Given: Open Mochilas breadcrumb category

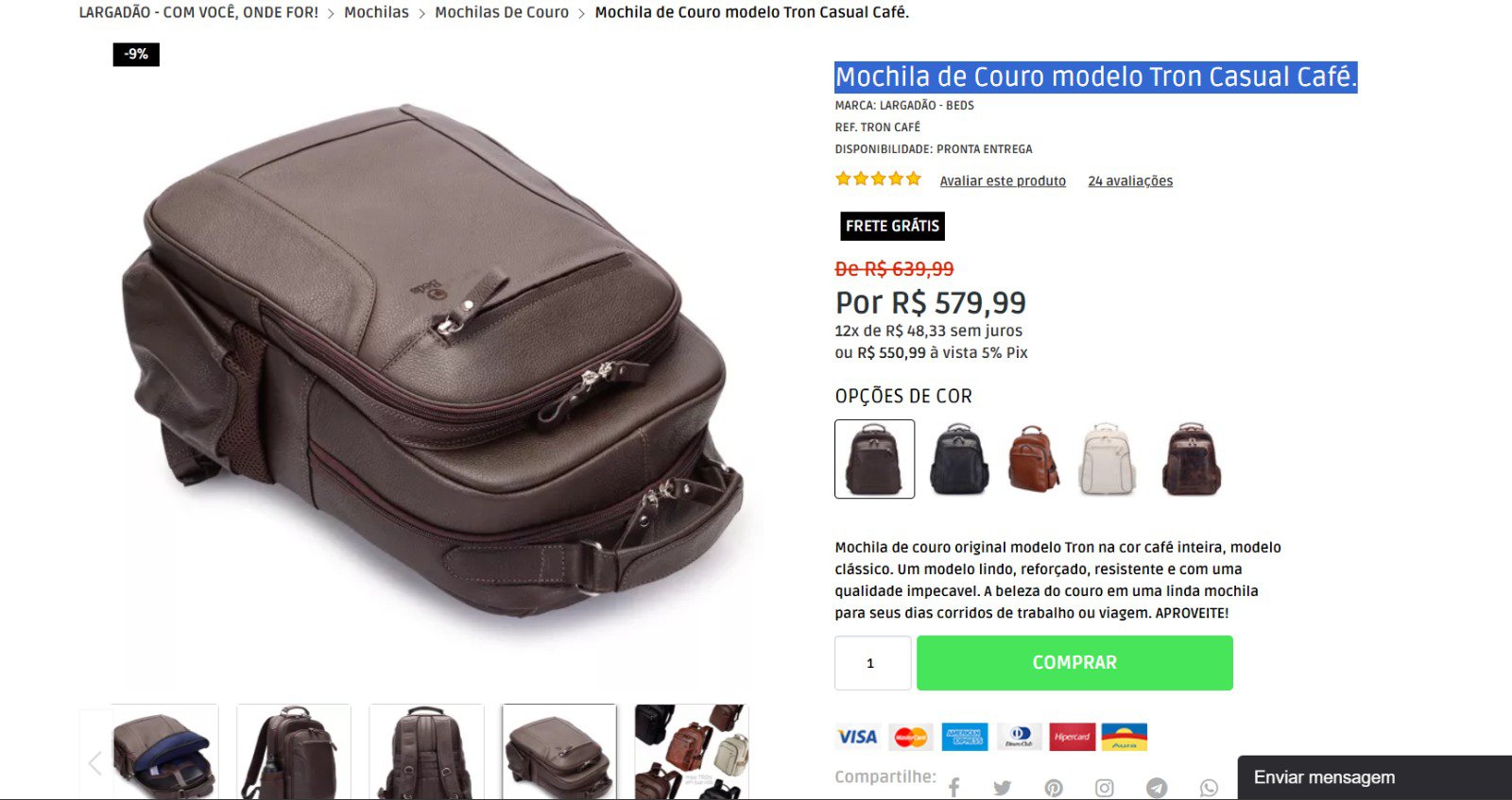Looking at the screenshot, I should tap(376, 12).
